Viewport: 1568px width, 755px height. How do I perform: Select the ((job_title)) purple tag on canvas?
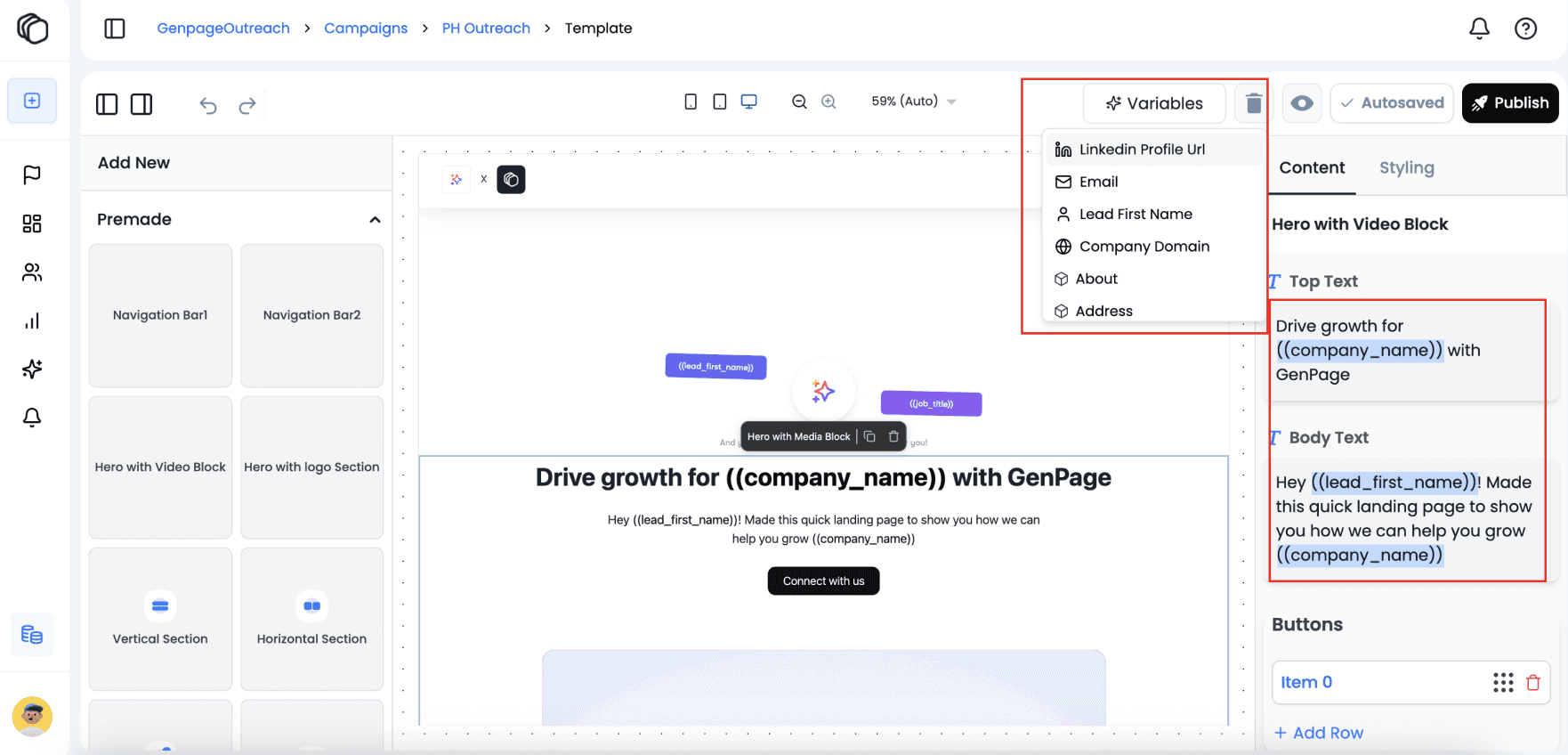931,403
